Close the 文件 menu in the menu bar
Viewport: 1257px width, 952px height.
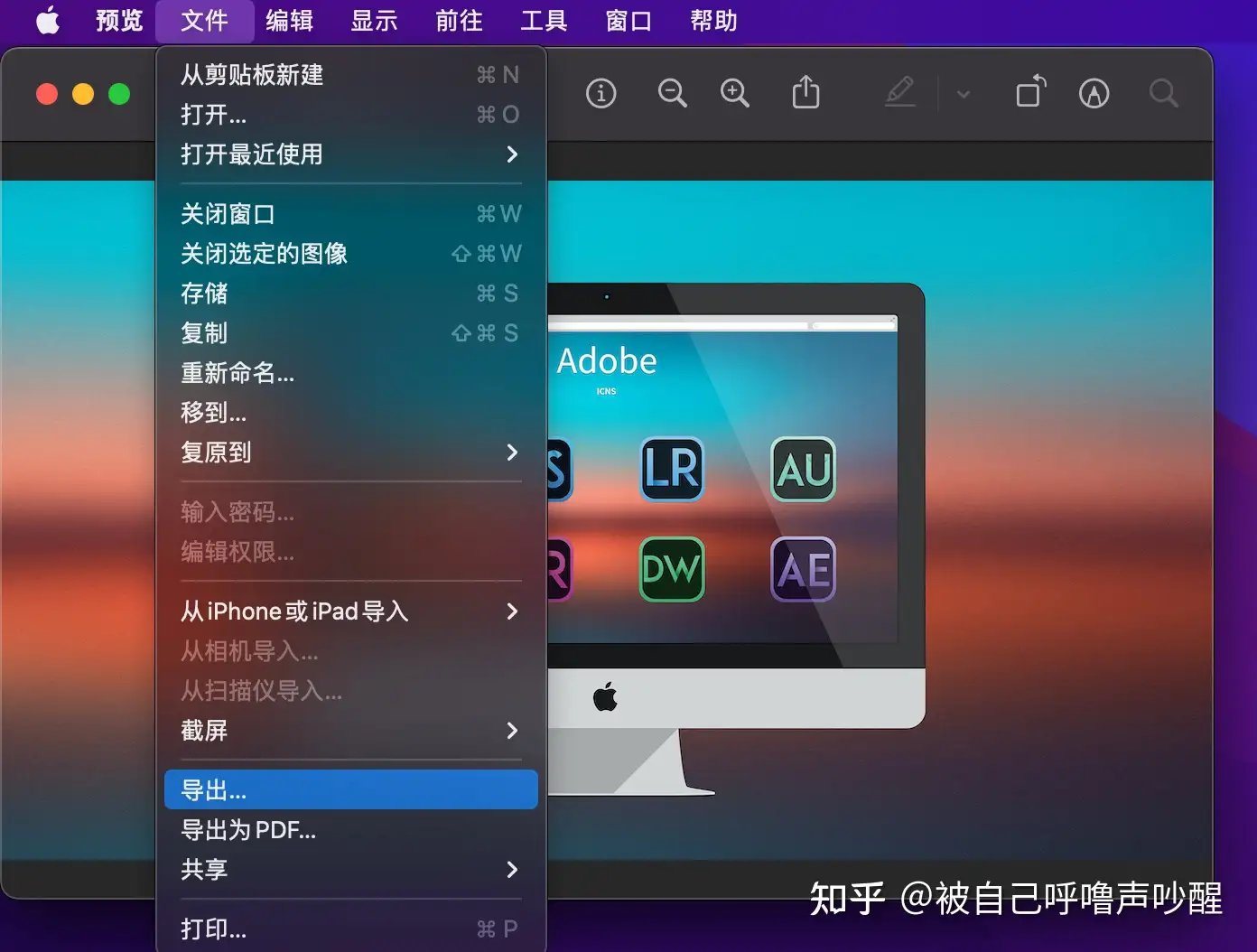204,20
